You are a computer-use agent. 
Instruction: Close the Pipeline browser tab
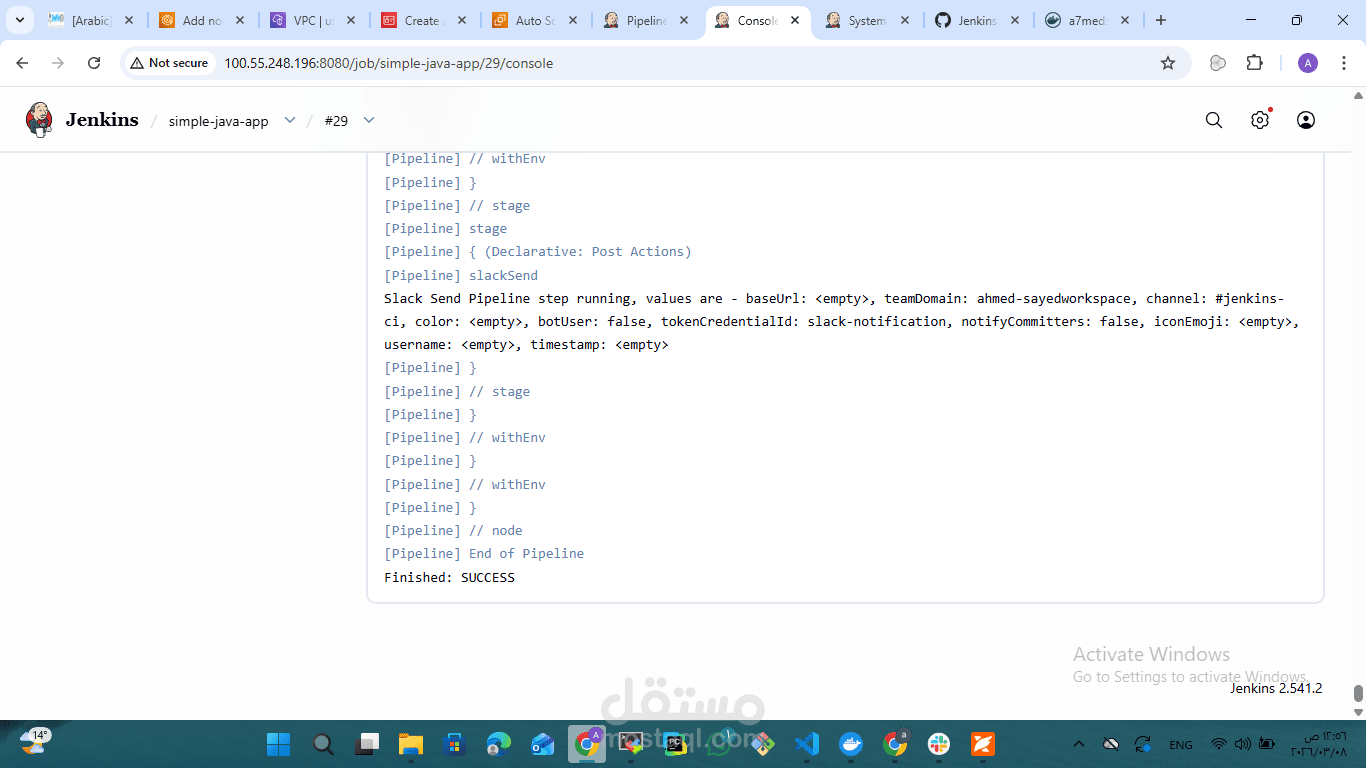click(684, 20)
